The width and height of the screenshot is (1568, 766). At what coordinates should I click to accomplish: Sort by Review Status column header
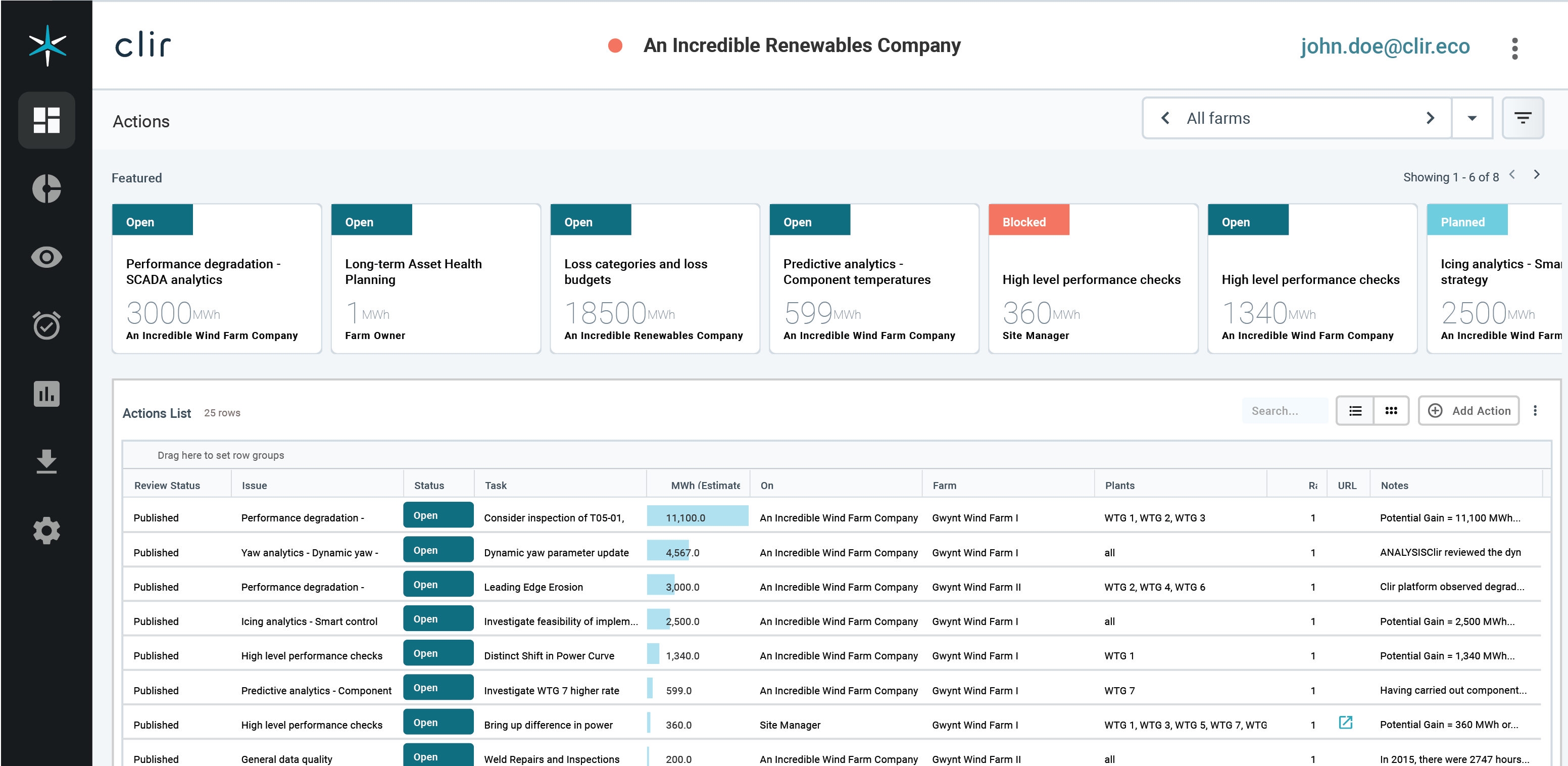(167, 486)
